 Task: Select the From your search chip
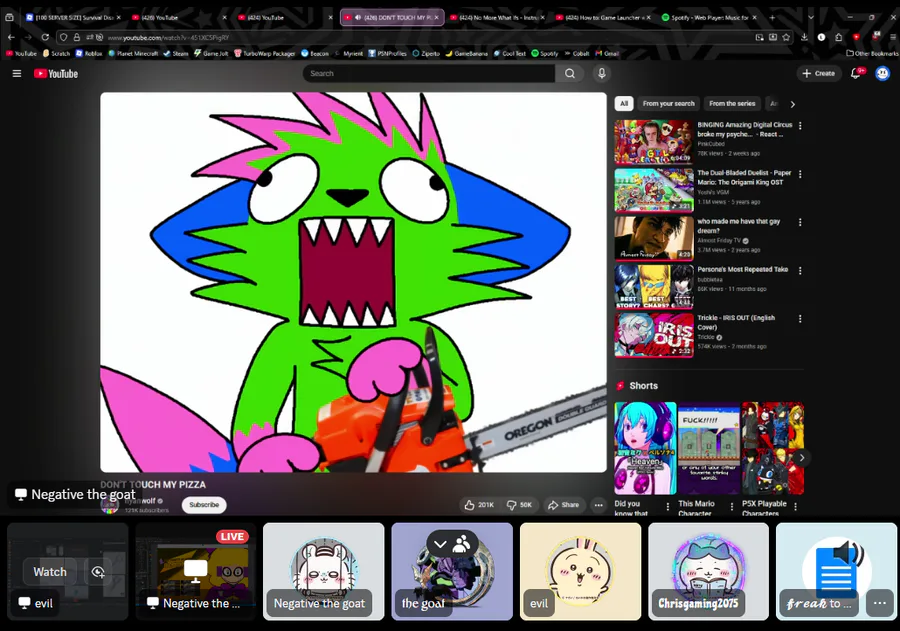point(668,103)
